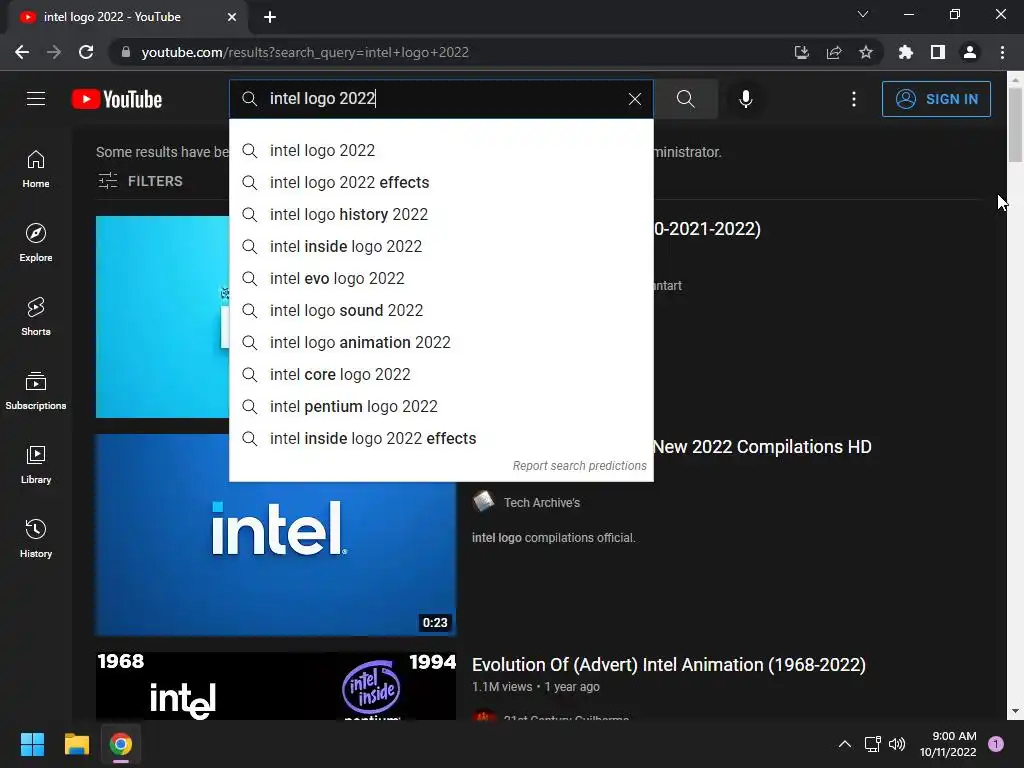Open Shorts in sidebar
The width and height of the screenshot is (1024, 768).
coord(36,317)
